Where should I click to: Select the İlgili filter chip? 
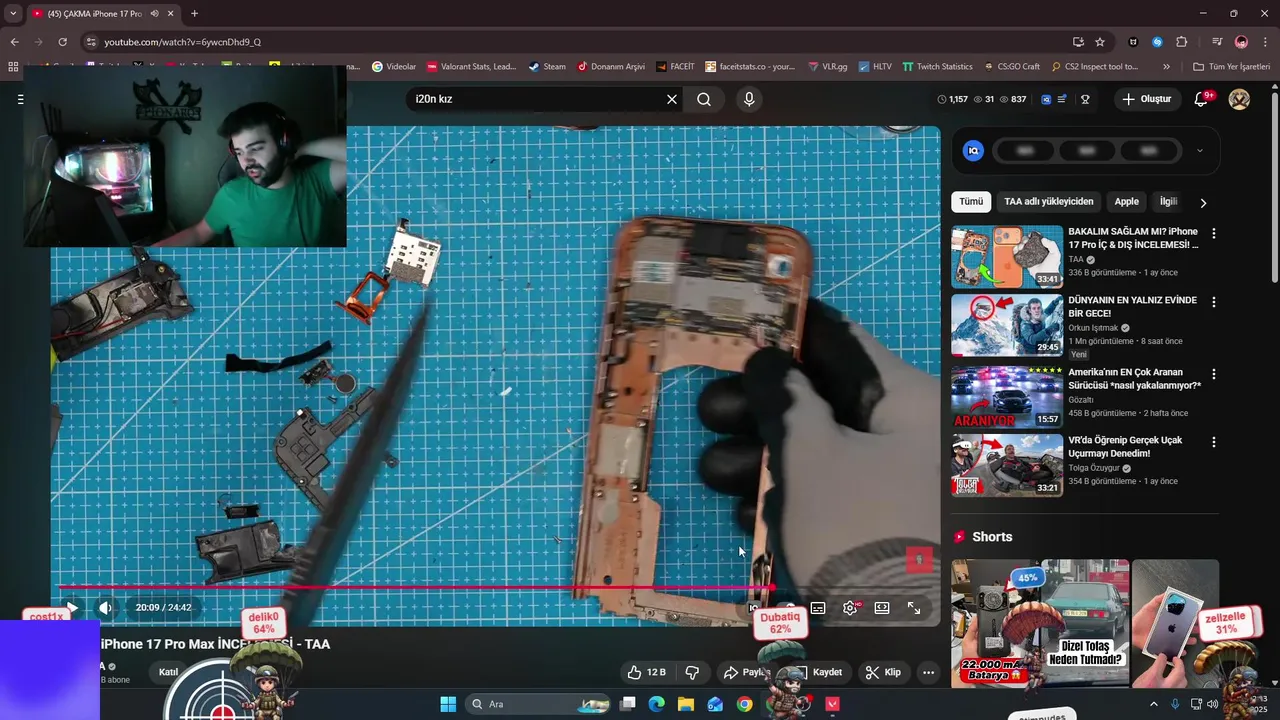point(1168,201)
